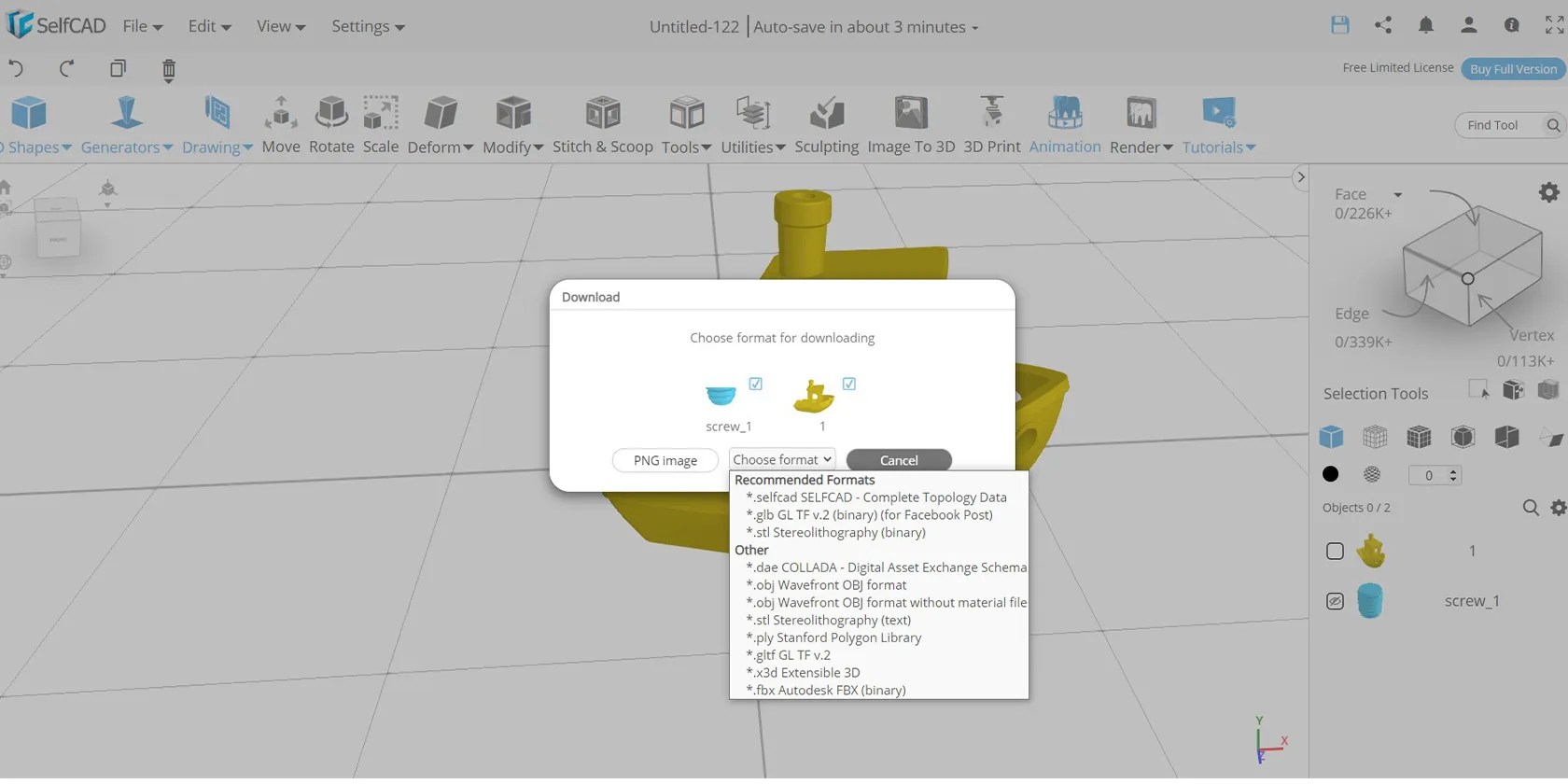The width and height of the screenshot is (1568, 784).
Task: Open the Generators dropdown
Action: [127, 125]
